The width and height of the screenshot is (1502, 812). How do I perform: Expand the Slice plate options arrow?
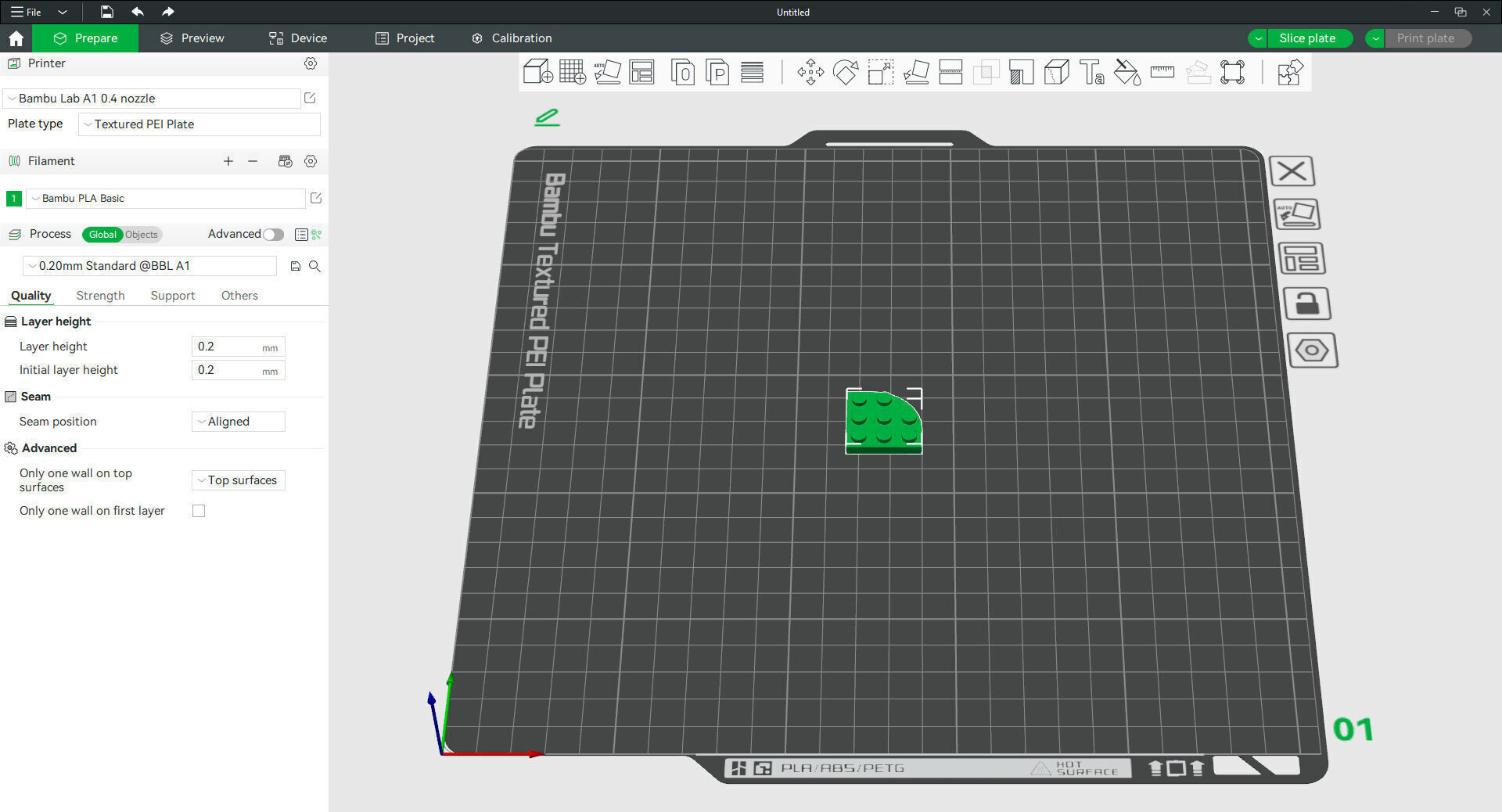coord(1258,38)
